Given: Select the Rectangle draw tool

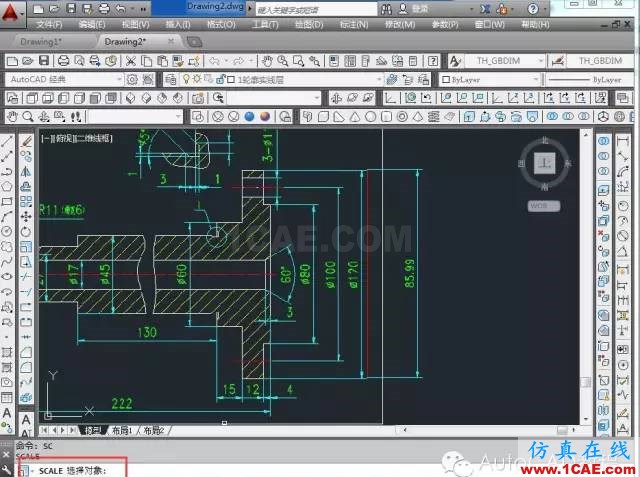Looking at the screenshot, I should click(x=7, y=202).
